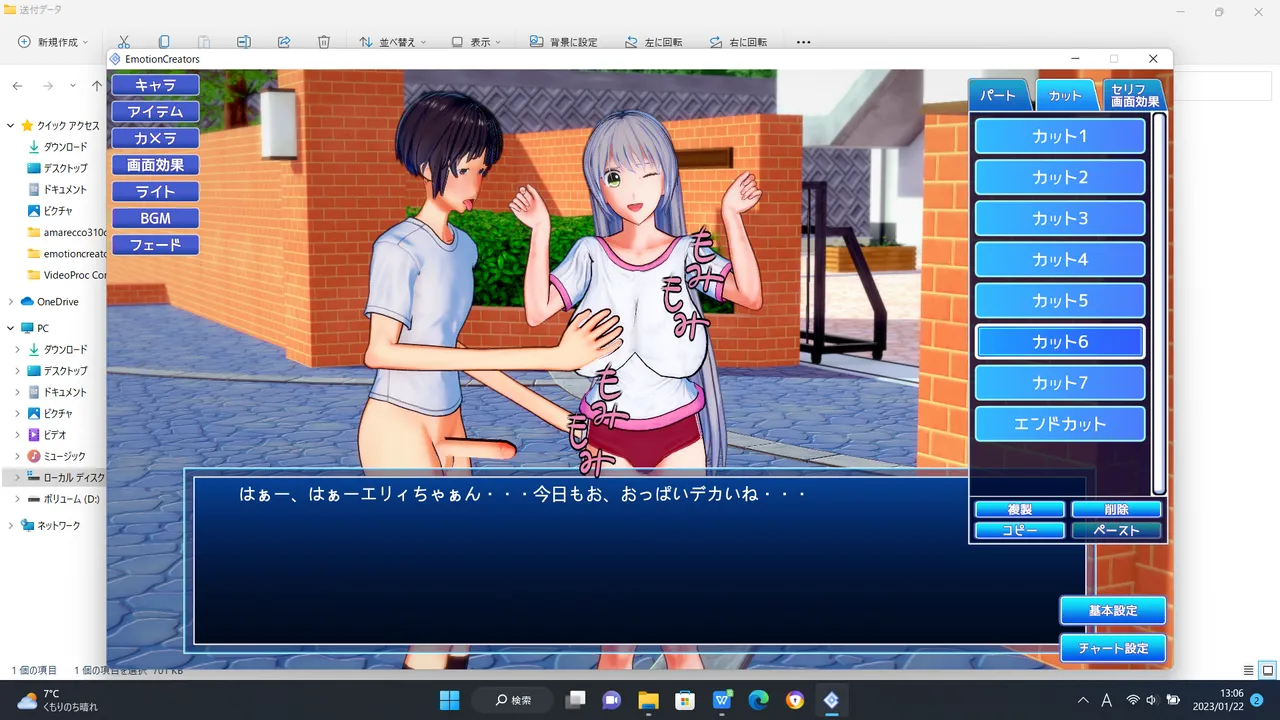Expand the ビデオ node under PC
The height and width of the screenshot is (720, 1280).
click(x=17, y=435)
